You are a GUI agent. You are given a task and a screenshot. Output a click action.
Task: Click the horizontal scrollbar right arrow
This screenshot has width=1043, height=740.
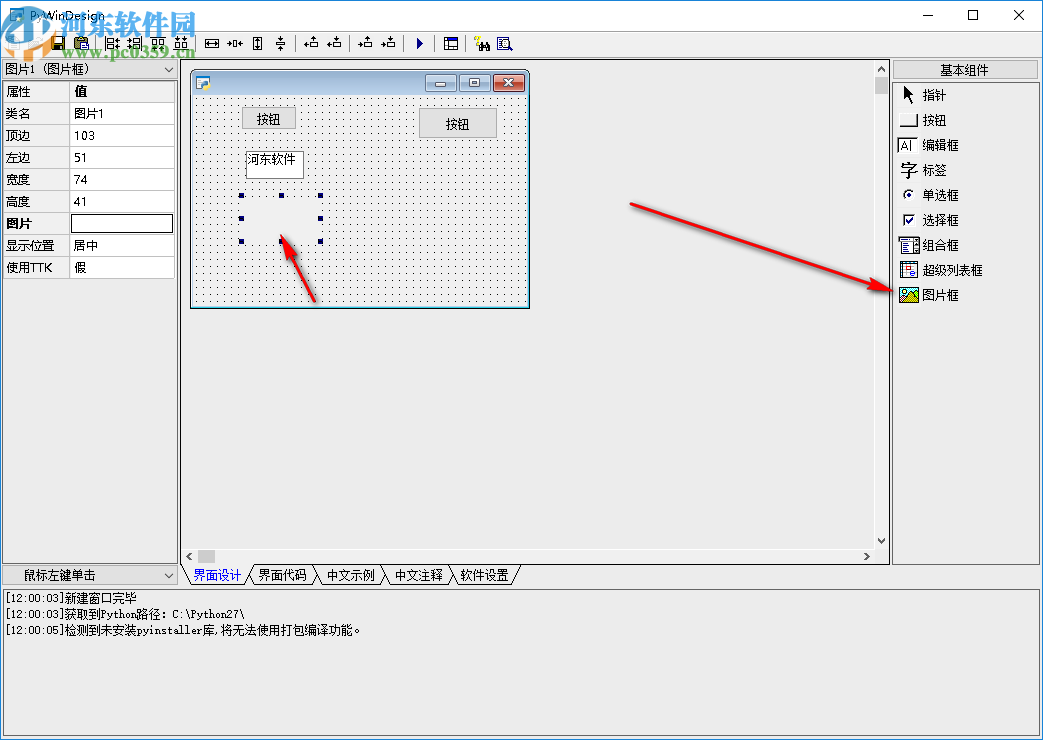tap(867, 556)
